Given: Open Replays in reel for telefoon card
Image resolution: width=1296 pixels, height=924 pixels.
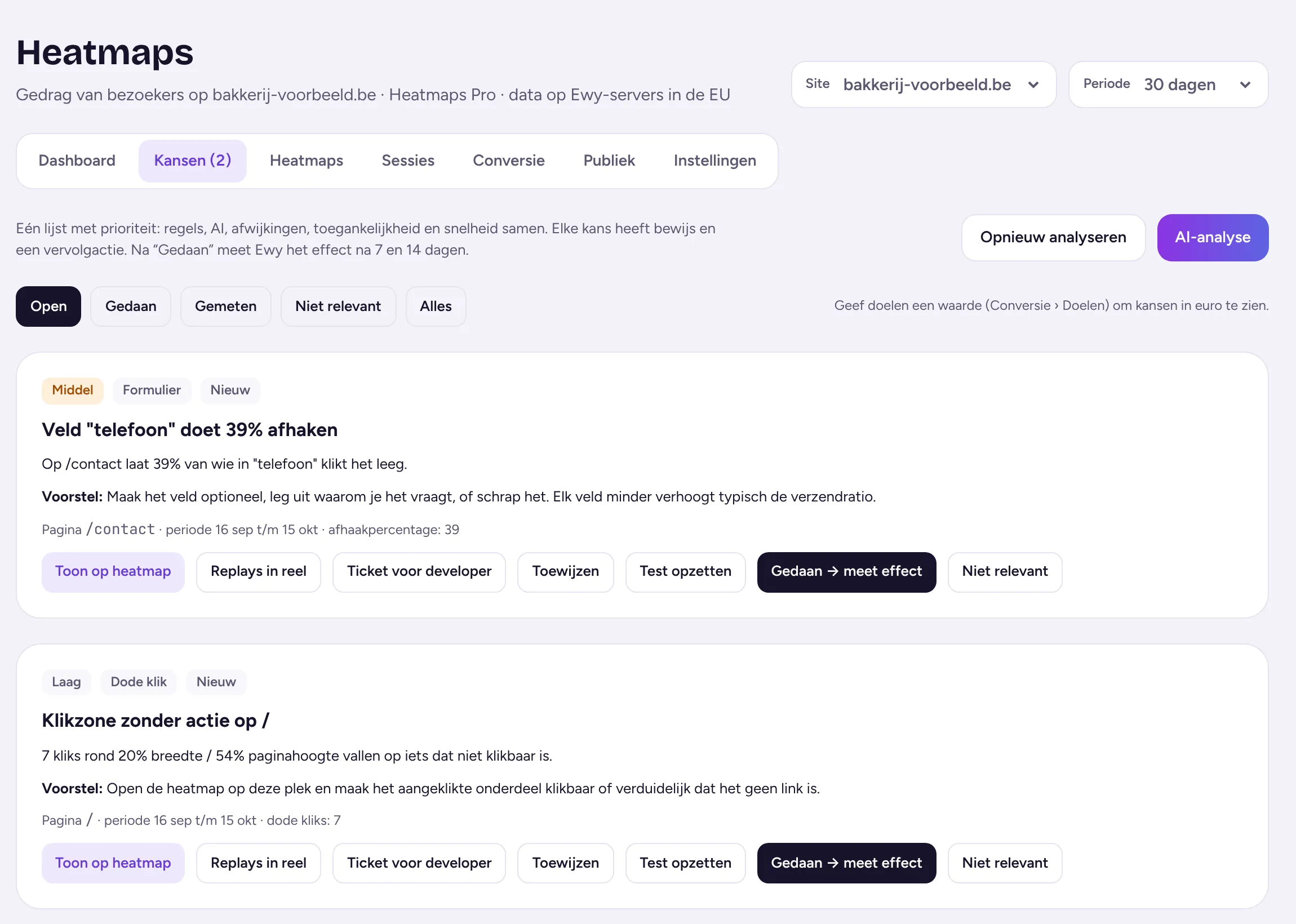Looking at the screenshot, I should click(x=258, y=572).
